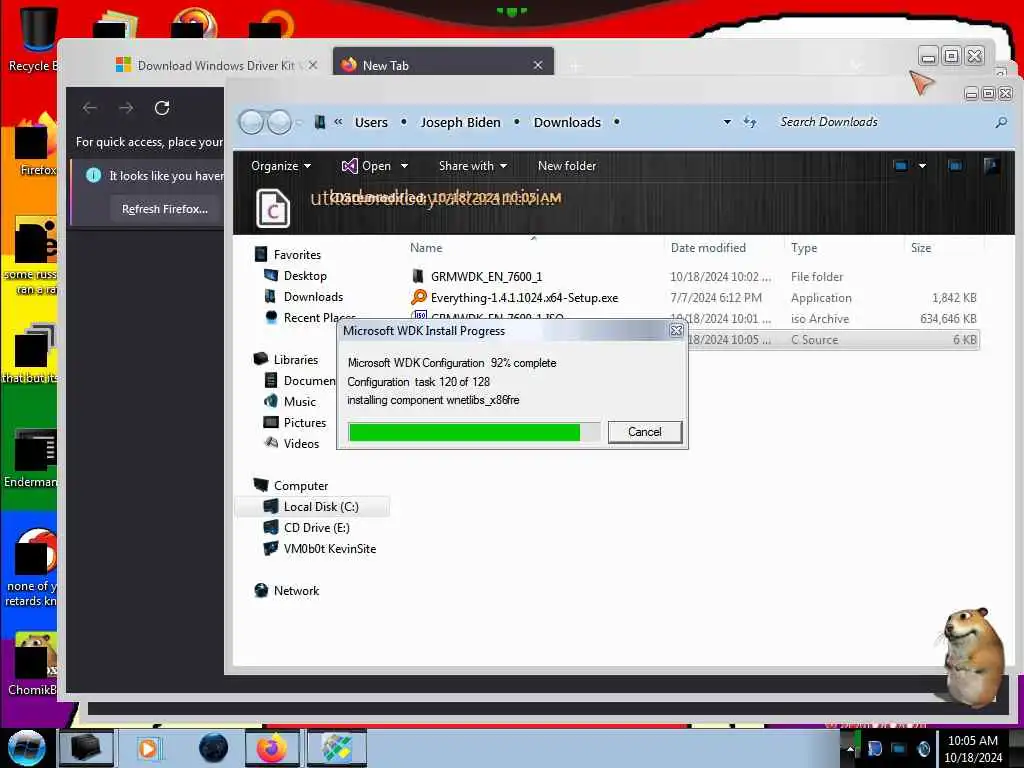
Task: Click the taskbar clock
Action: 972,748
